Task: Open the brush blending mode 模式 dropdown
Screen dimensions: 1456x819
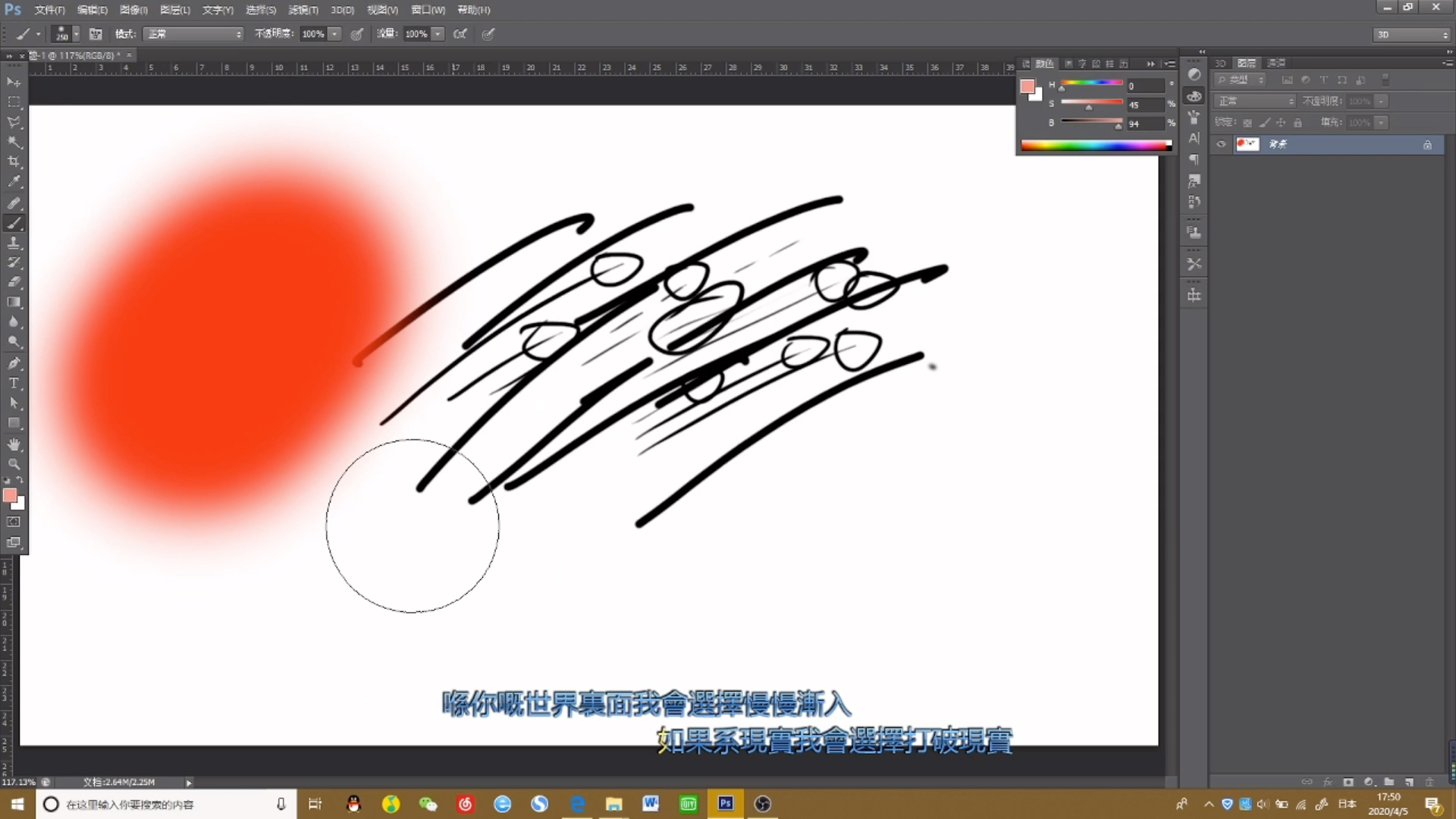Action: coord(194,34)
